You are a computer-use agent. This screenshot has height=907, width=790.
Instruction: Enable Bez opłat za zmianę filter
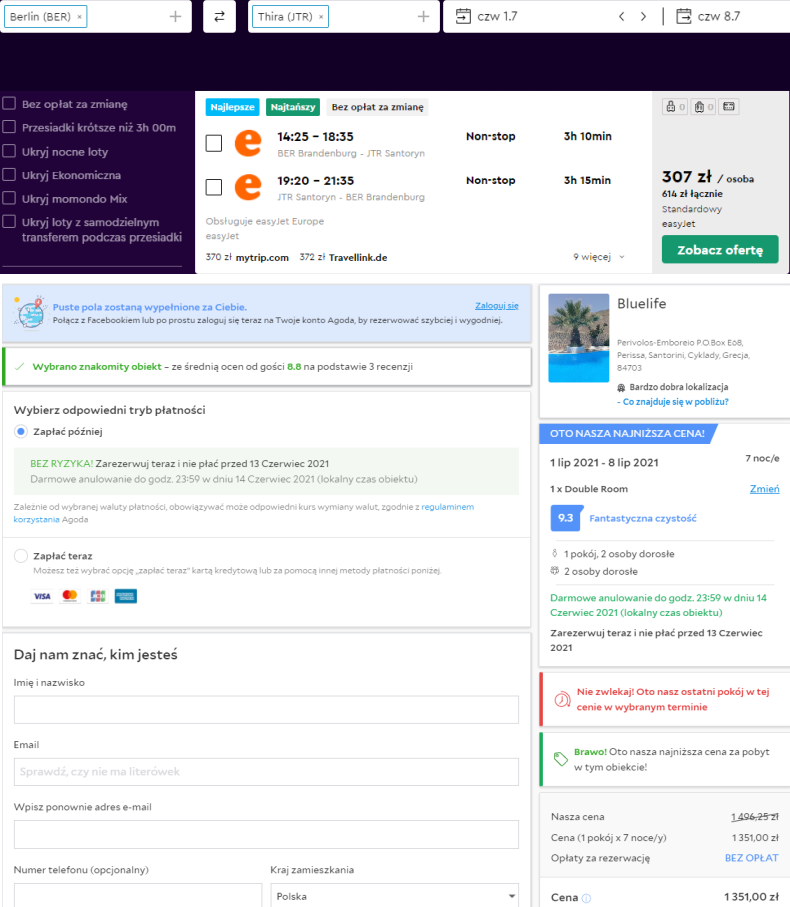click(9, 104)
